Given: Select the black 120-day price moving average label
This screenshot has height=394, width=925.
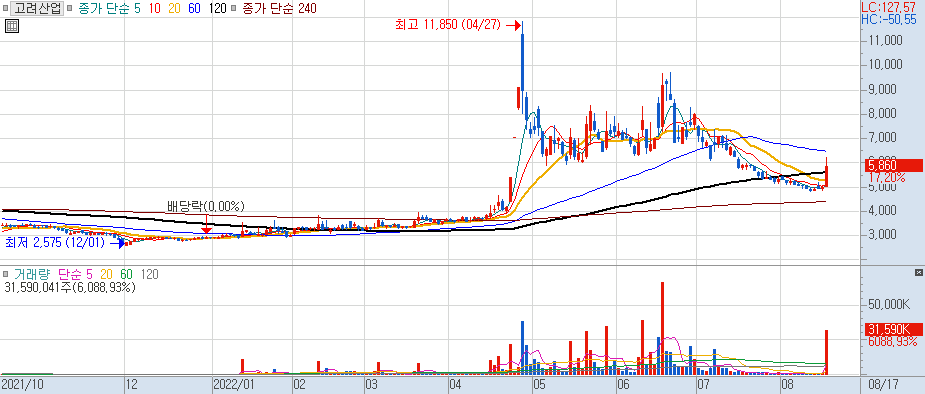Looking at the screenshot, I should pyautogui.click(x=218, y=9).
